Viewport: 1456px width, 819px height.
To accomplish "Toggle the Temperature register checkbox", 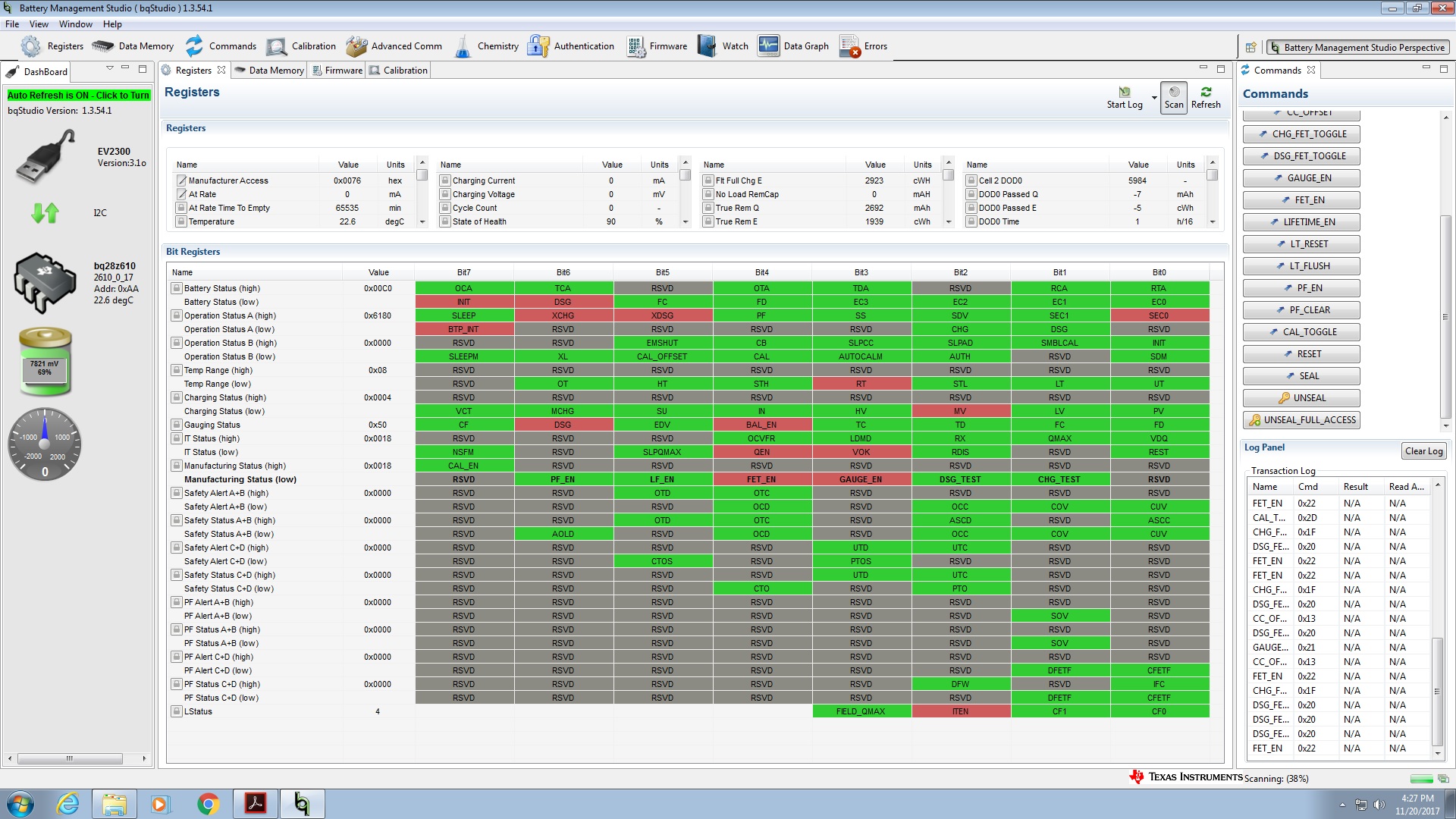I will [181, 221].
